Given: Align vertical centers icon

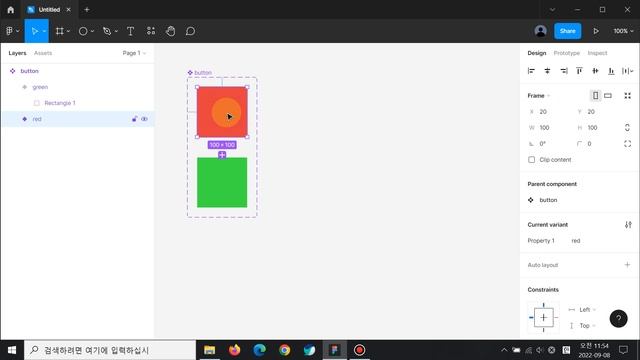Looking at the screenshot, I should point(595,71).
